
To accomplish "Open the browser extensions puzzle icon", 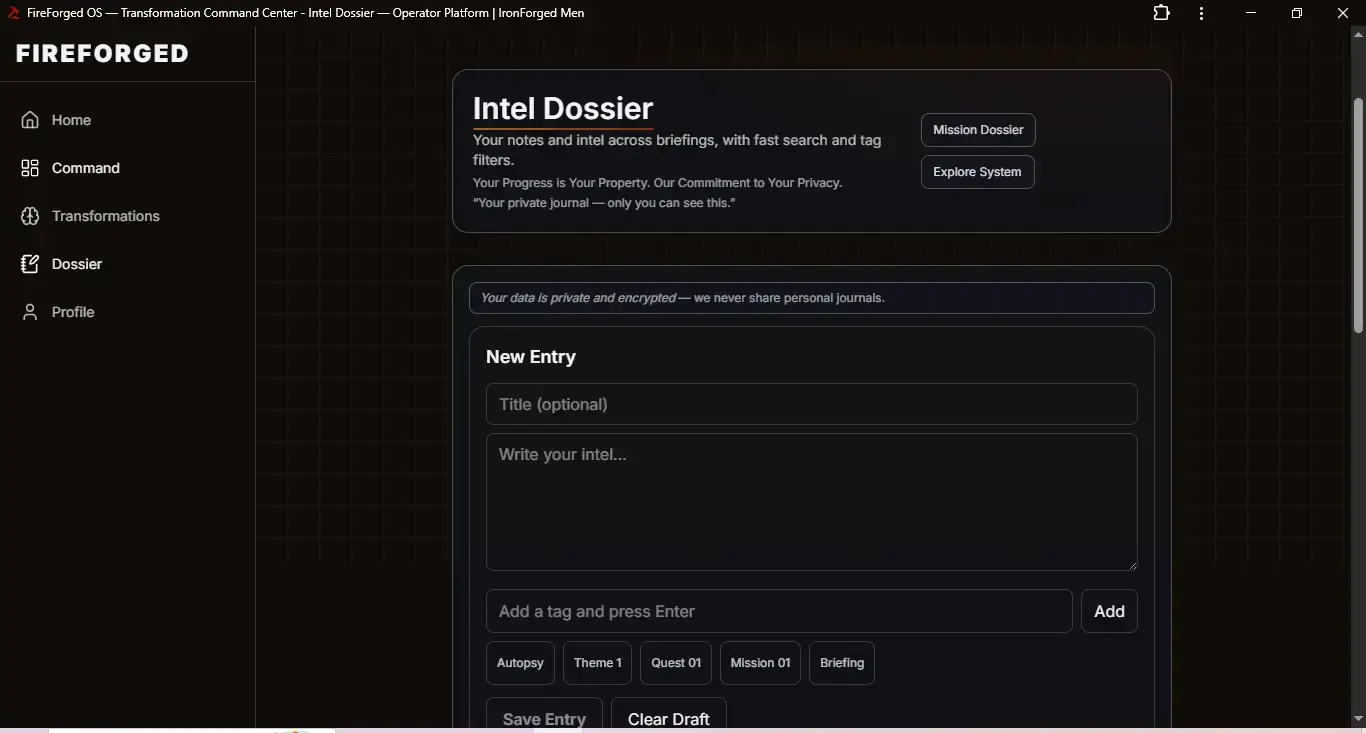I will (1161, 13).
